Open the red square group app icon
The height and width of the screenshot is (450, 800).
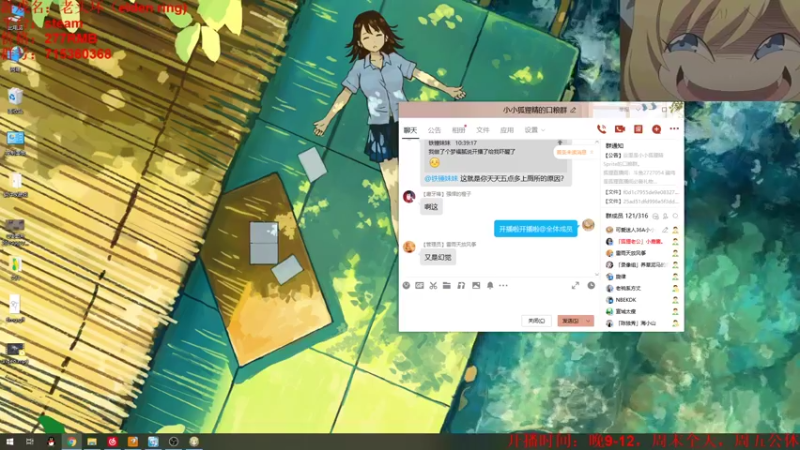[638, 129]
